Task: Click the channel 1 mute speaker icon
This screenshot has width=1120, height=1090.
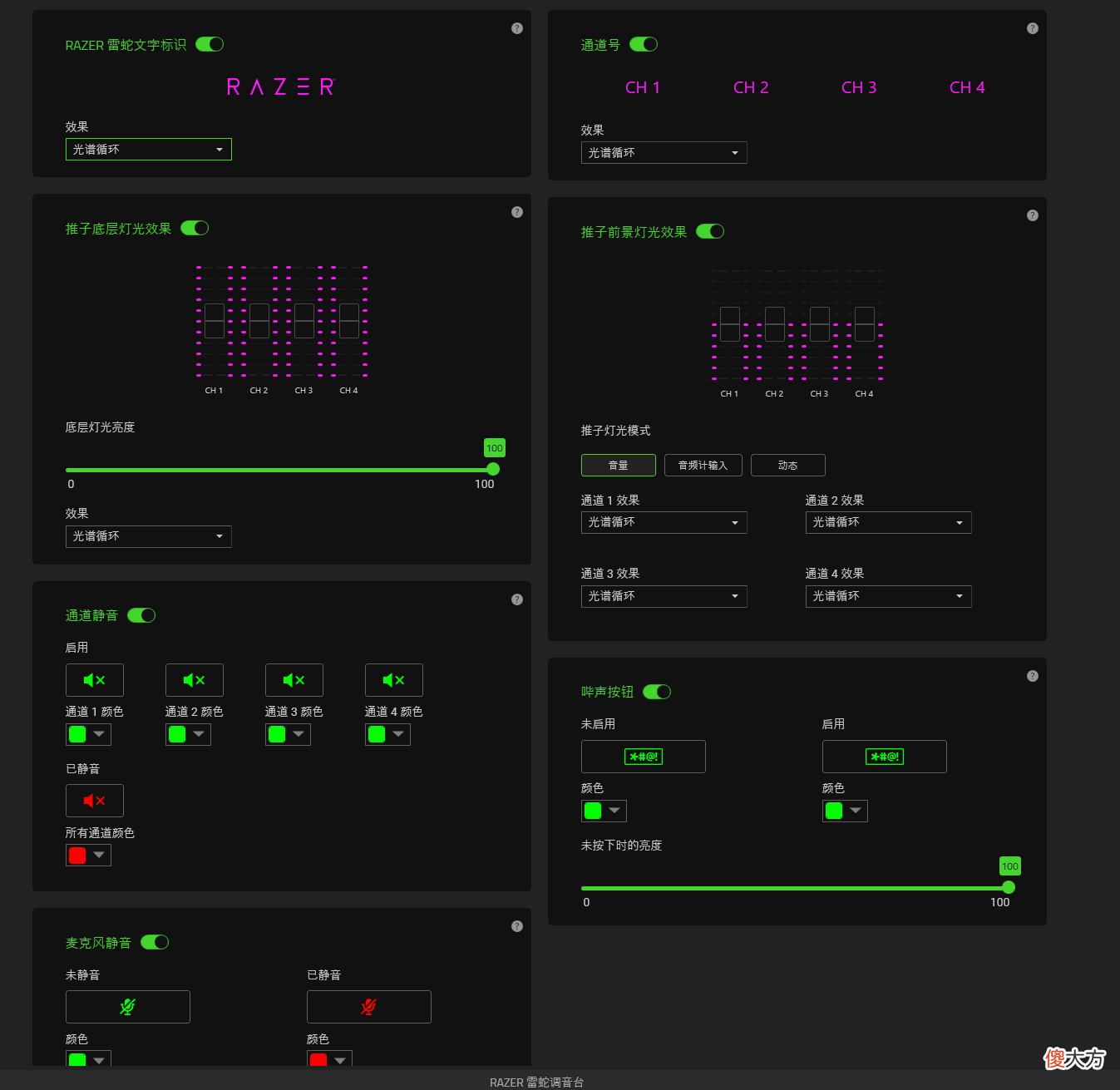Action: coord(95,680)
